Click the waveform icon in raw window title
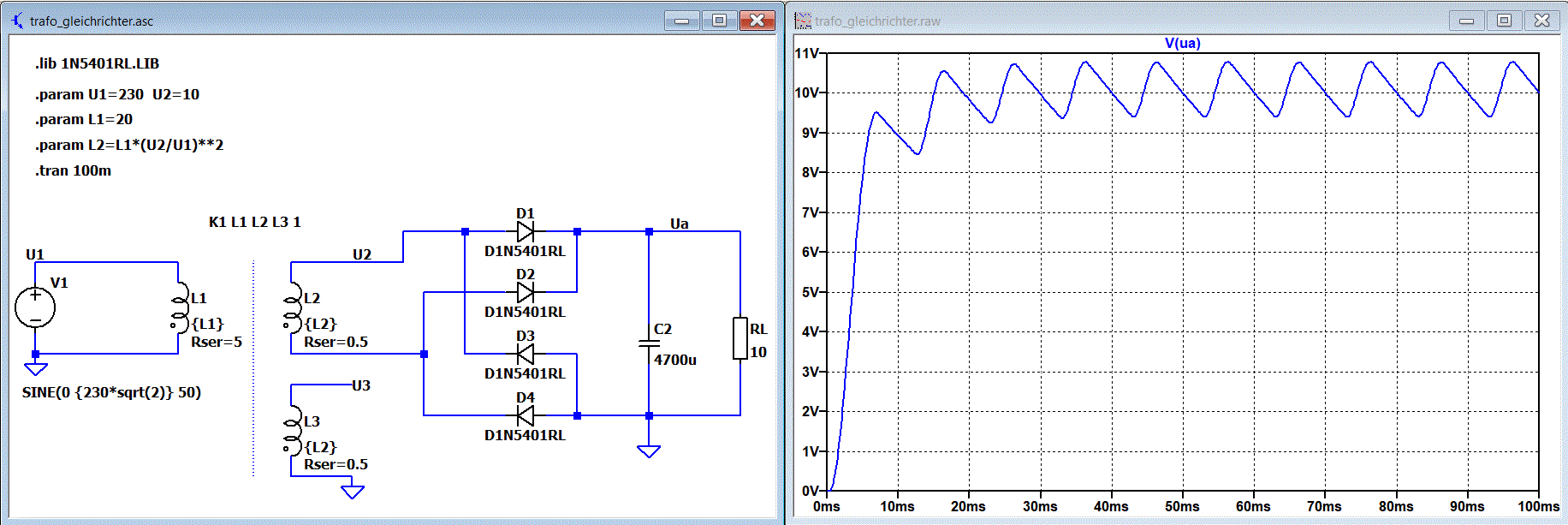 tap(803, 20)
